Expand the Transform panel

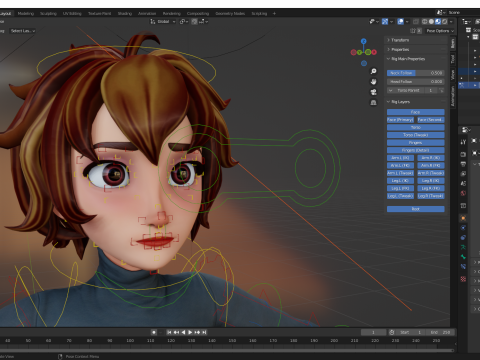pos(415,40)
